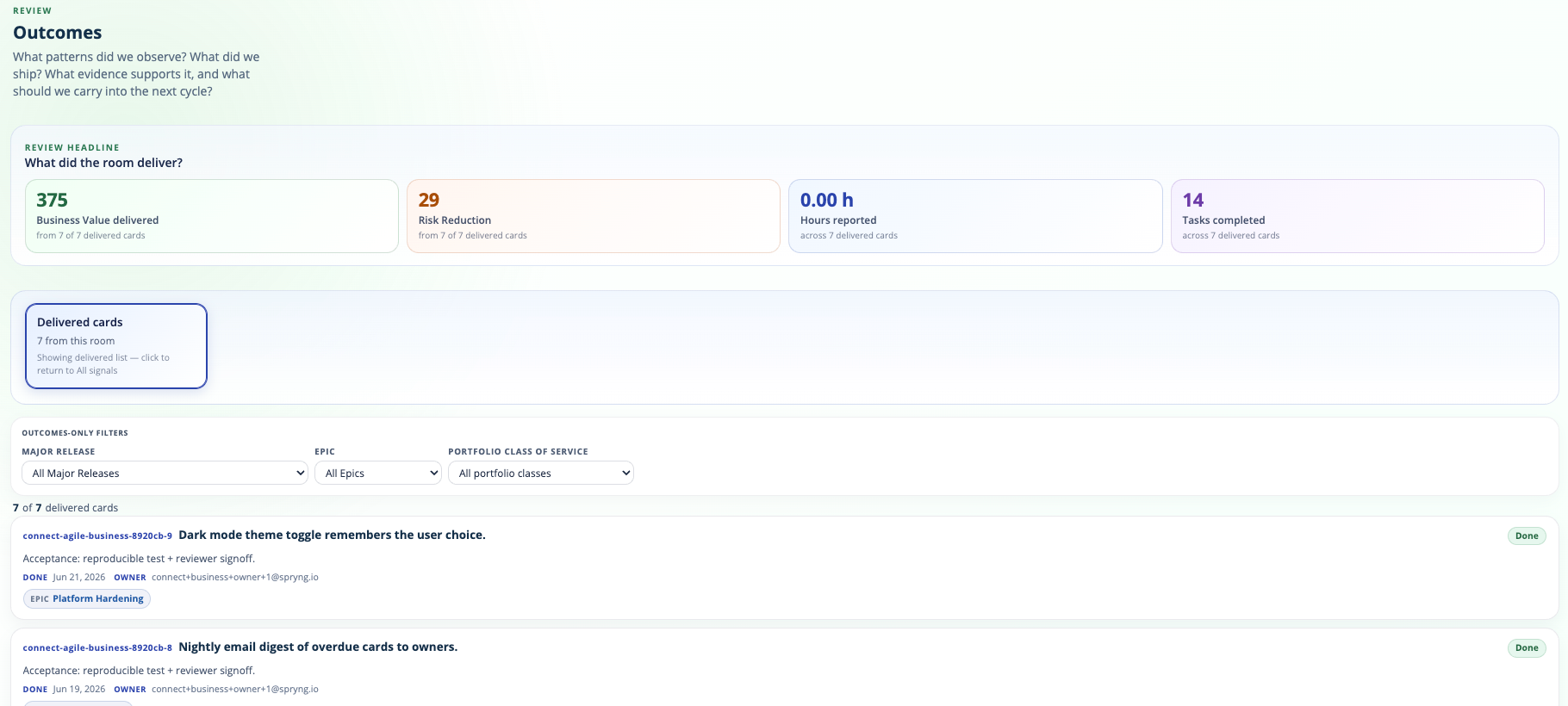Click acceptance text on Dark mode card
1568x706 pixels.
(x=139, y=559)
